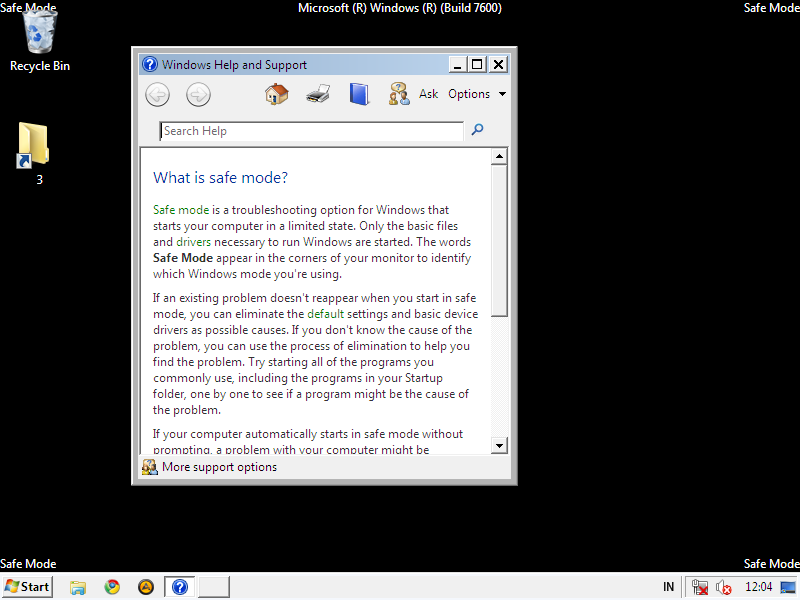Image resolution: width=800 pixels, height=600 pixels.
Task: Click bold 'Safe Mode' text in paragraph
Action: 183,258
